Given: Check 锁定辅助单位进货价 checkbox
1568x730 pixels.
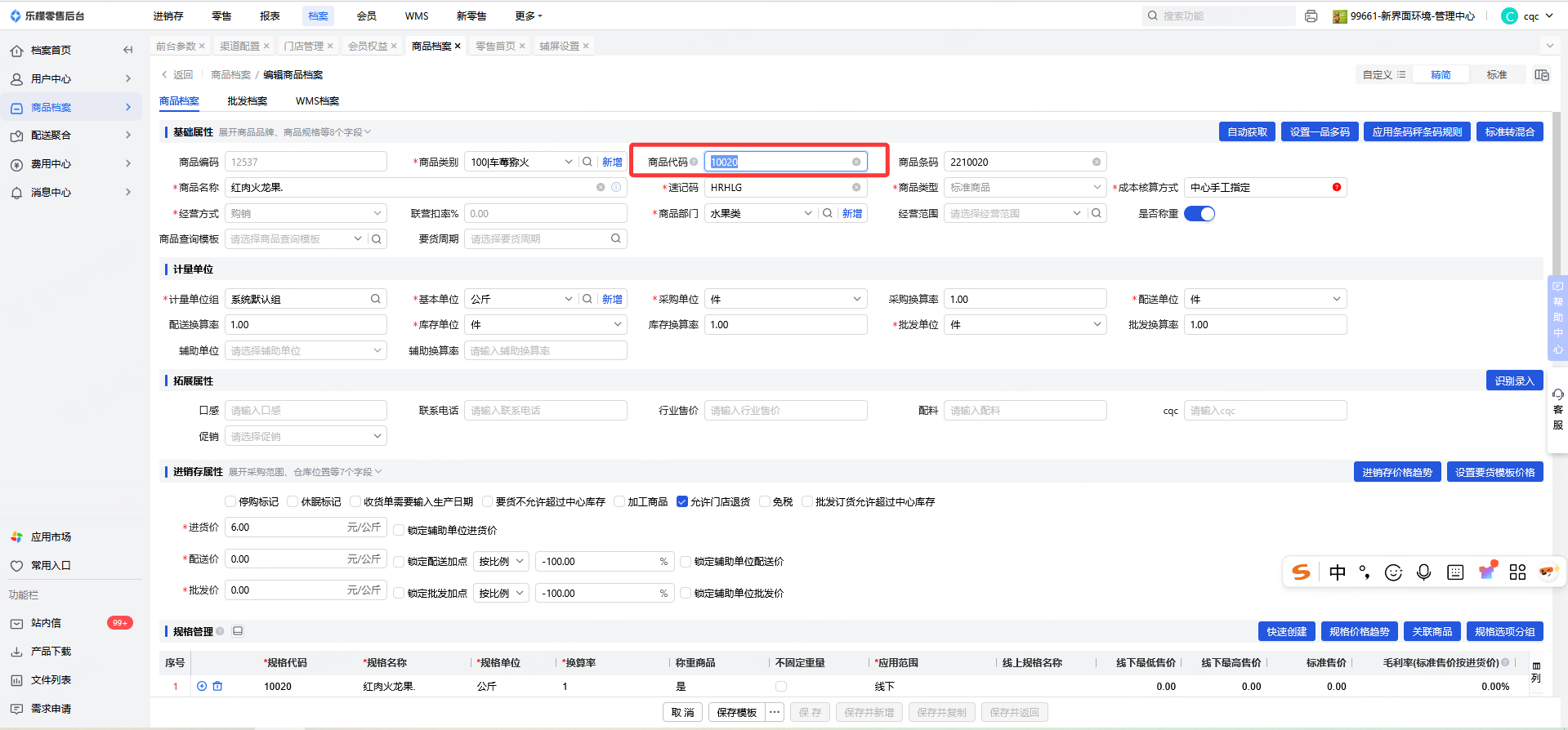Looking at the screenshot, I should tap(400, 530).
